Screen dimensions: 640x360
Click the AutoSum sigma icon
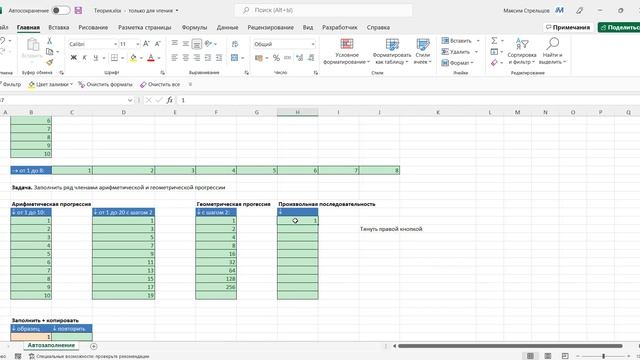coord(494,40)
